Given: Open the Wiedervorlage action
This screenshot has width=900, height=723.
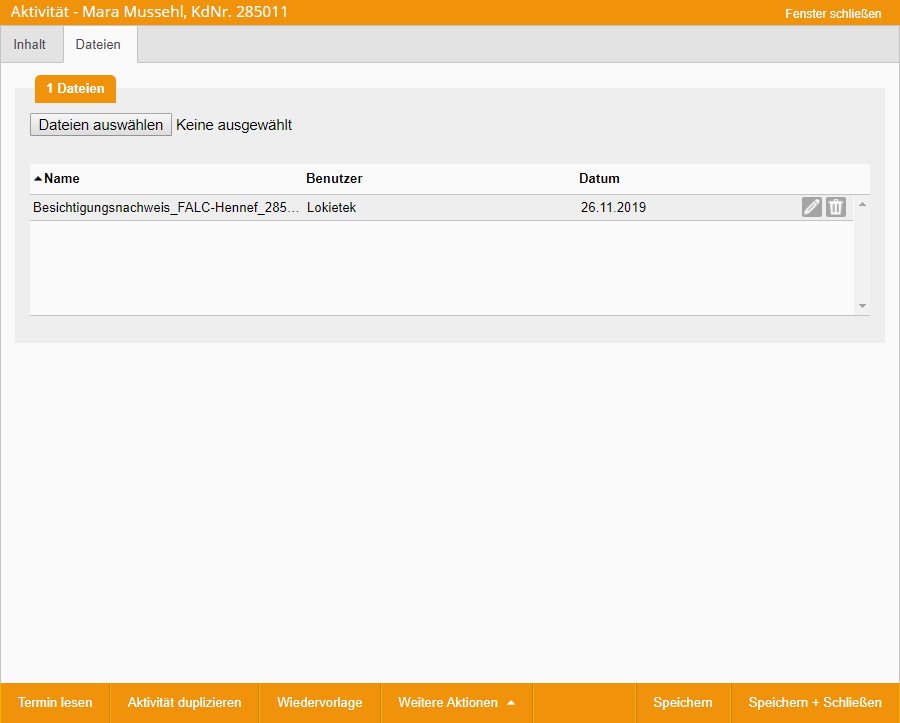Looking at the screenshot, I should 319,703.
